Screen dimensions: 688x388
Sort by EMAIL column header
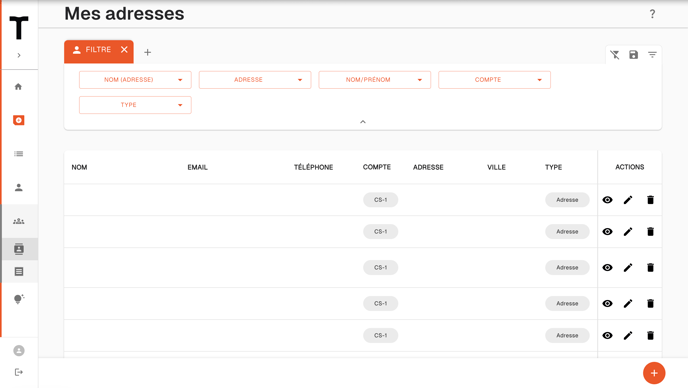point(197,167)
